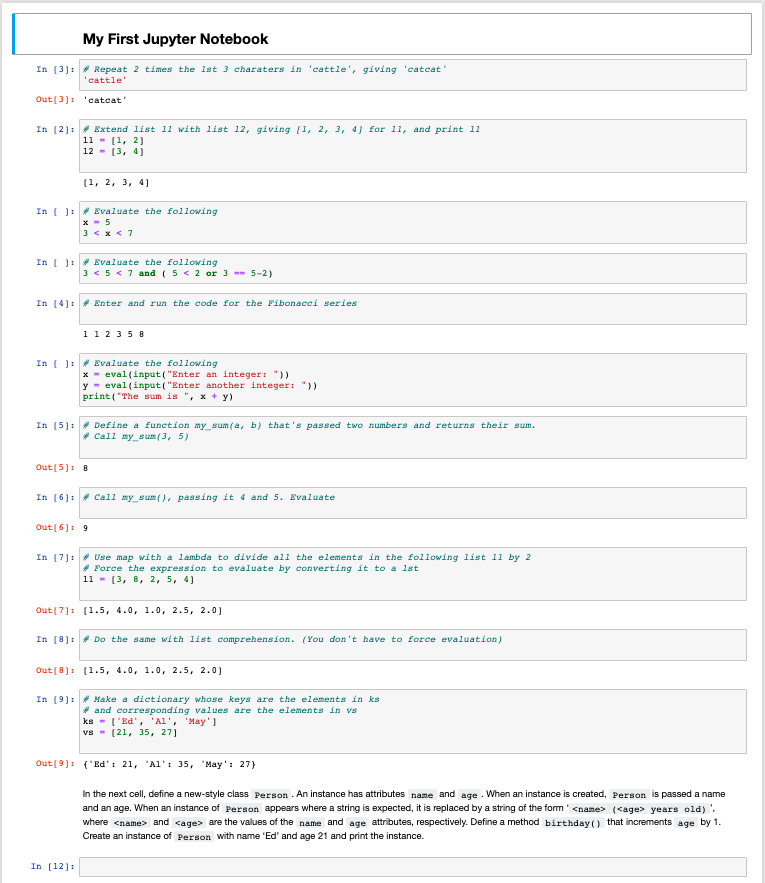
Task: Click the printed output [1, 2, 3, 4]
Action: point(116,182)
